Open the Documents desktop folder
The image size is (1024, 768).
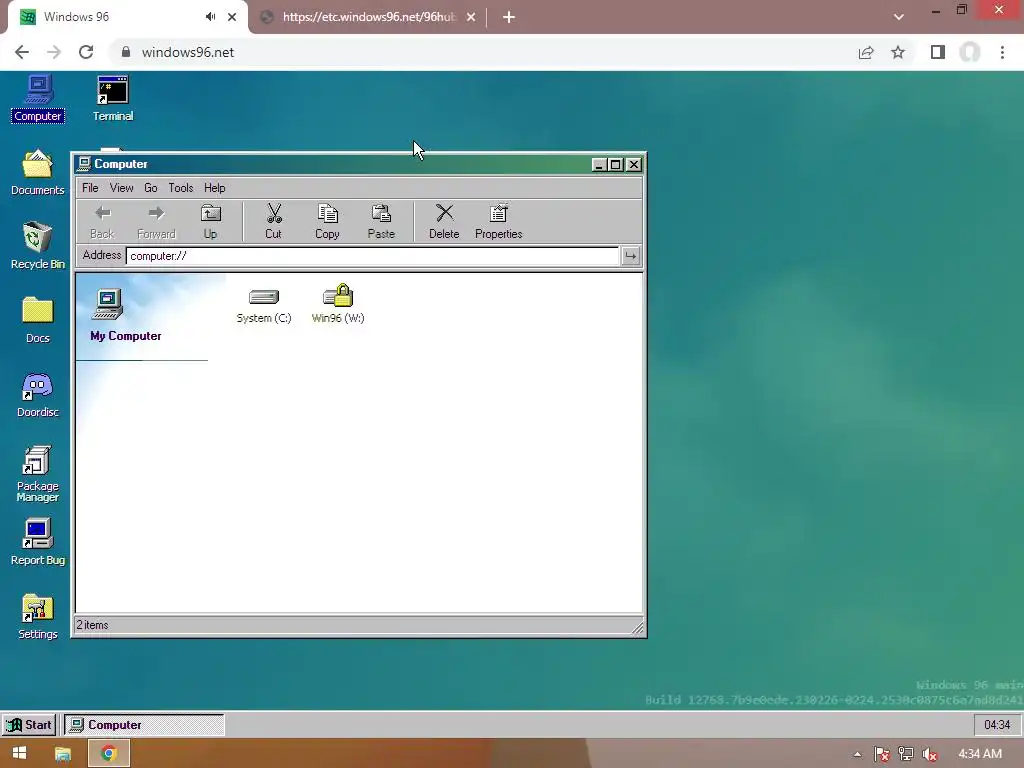tap(37, 173)
